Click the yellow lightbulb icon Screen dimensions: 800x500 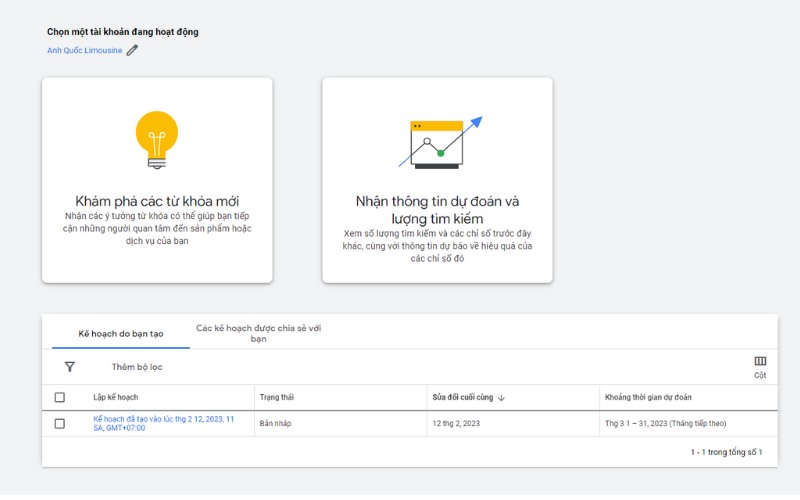[x=156, y=138]
